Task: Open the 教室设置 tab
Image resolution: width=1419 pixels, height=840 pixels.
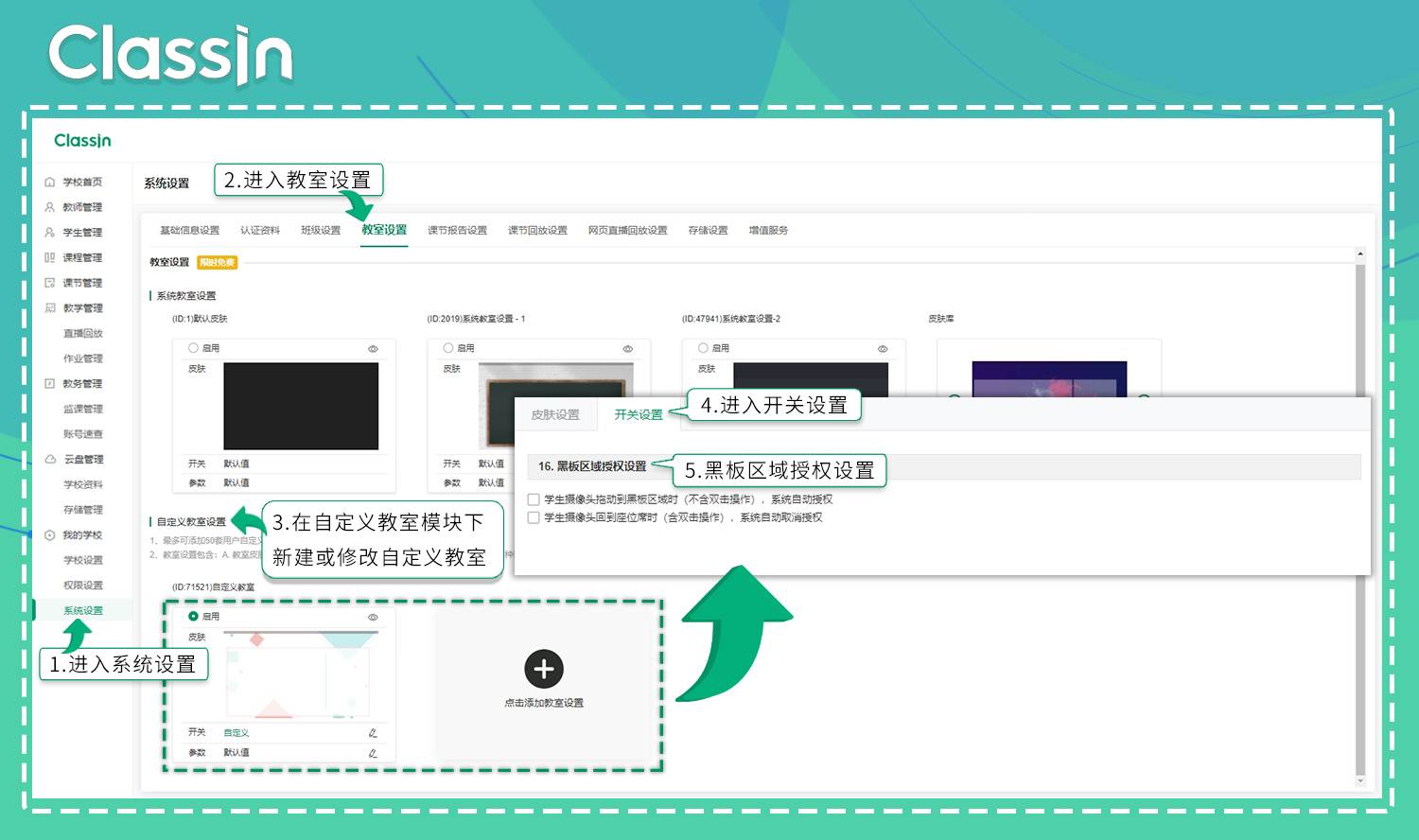Action: pos(384,230)
